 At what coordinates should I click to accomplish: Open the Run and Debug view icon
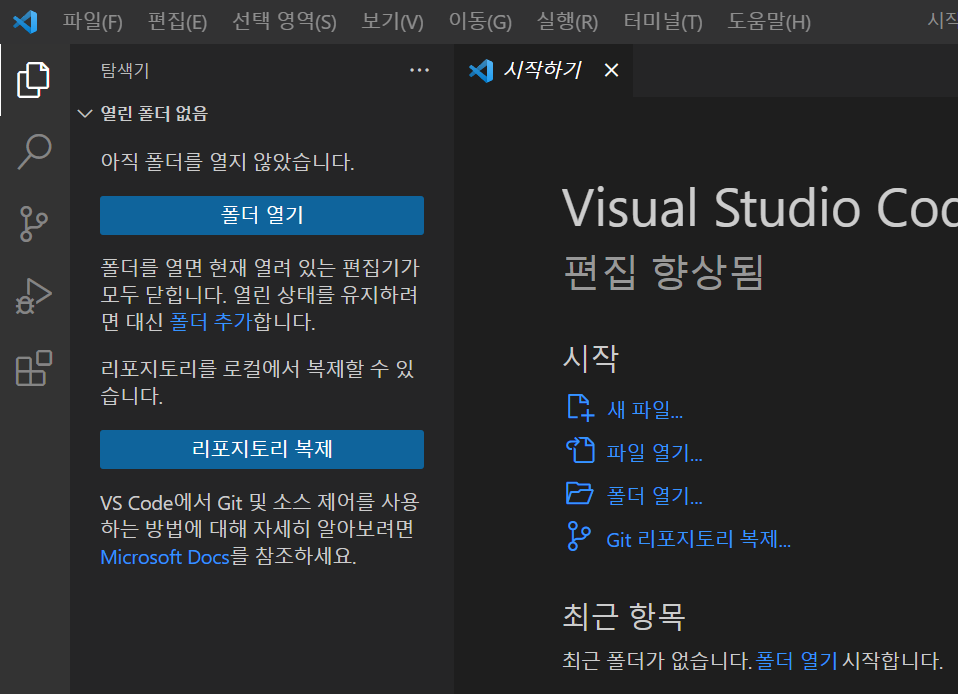[x=34, y=296]
